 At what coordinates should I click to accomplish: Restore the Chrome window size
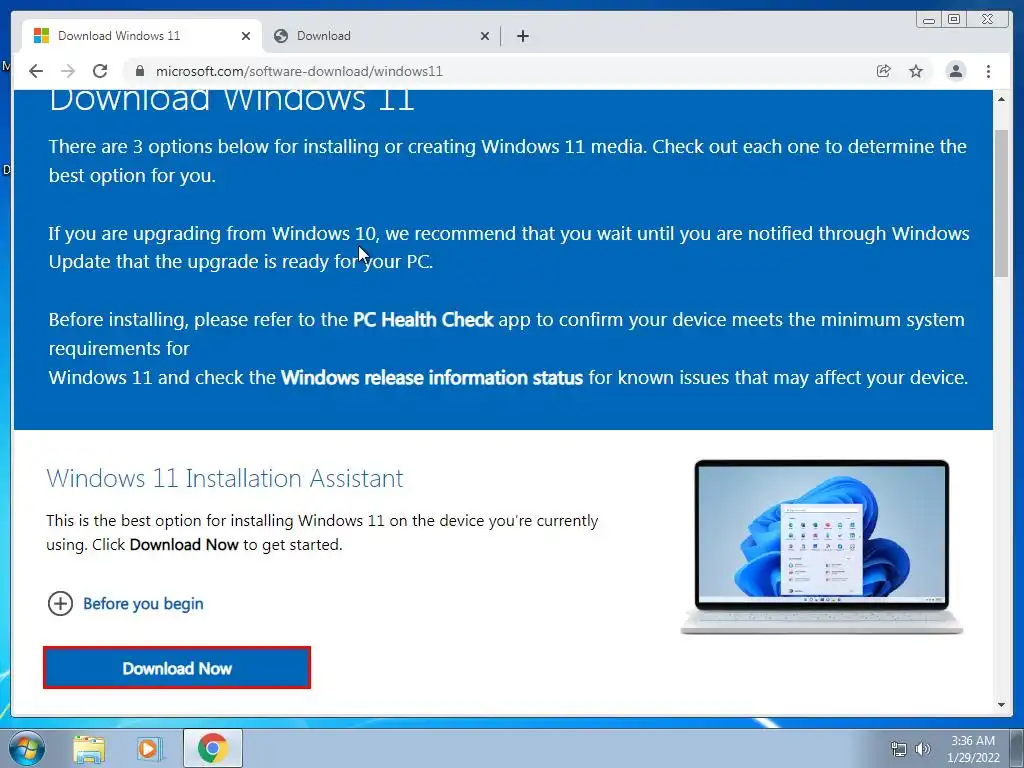954,20
